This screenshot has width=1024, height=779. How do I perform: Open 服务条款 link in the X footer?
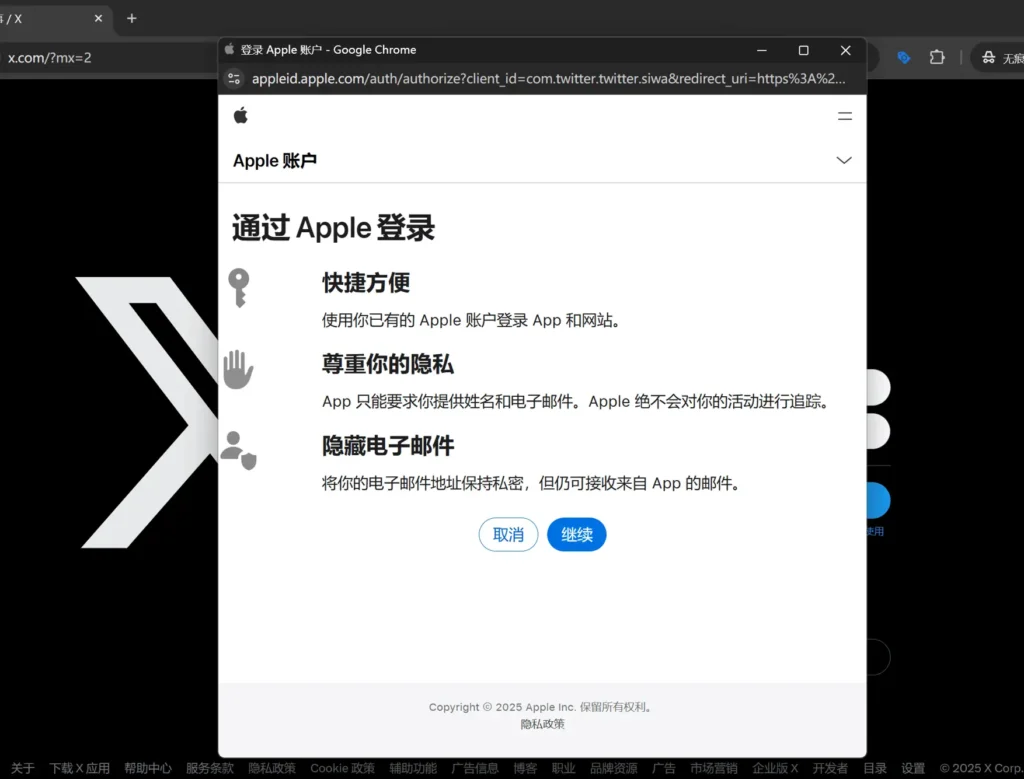[210, 769]
